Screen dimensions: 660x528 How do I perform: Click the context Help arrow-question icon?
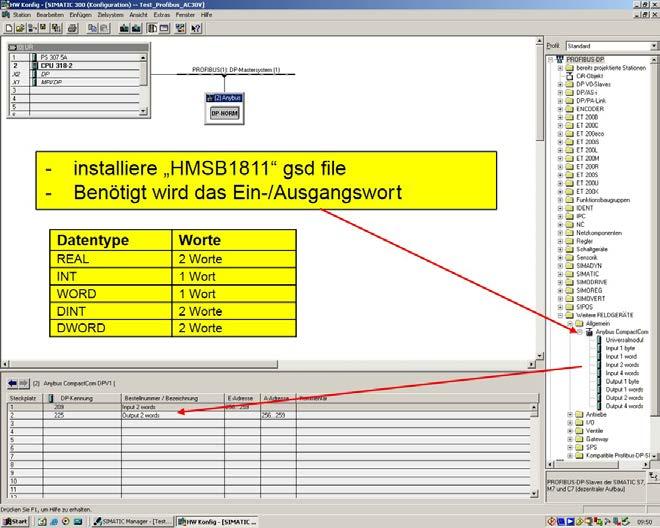coord(196,28)
